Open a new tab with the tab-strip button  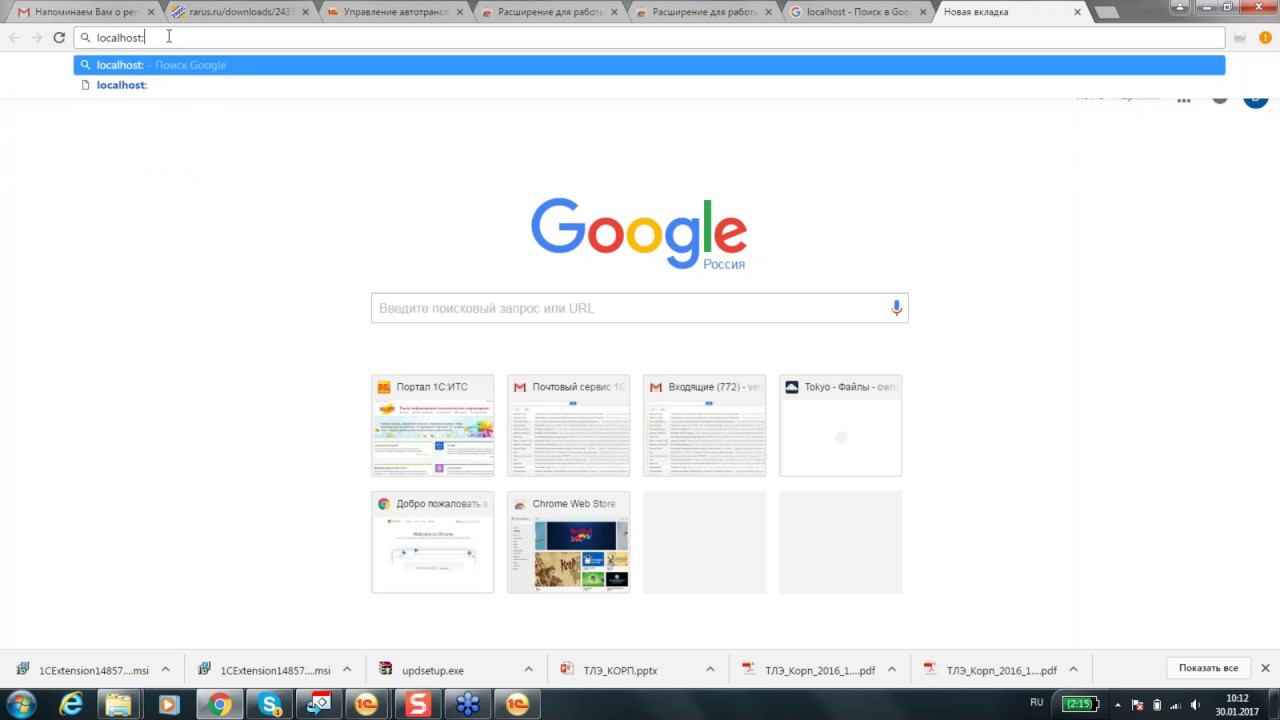(1107, 13)
